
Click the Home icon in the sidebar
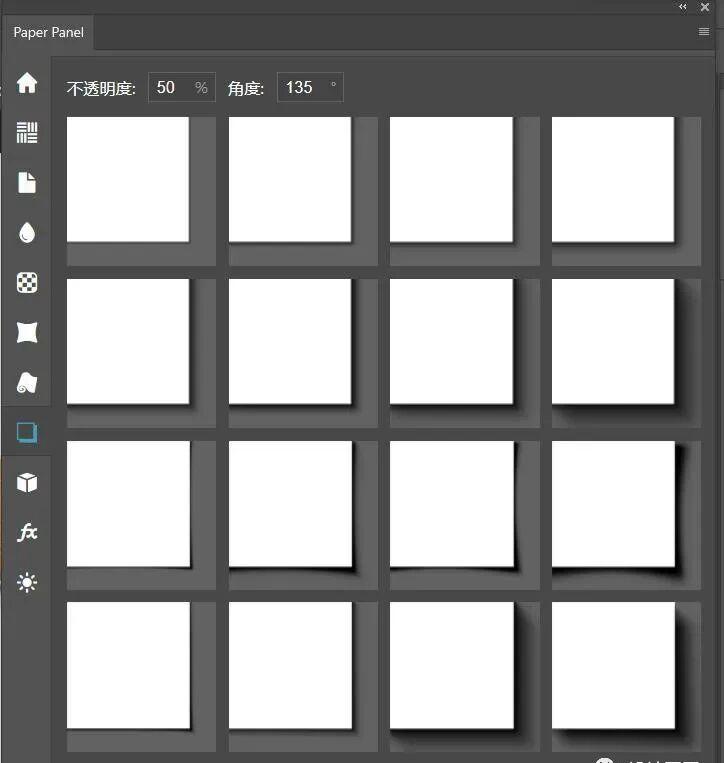(x=27, y=83)
